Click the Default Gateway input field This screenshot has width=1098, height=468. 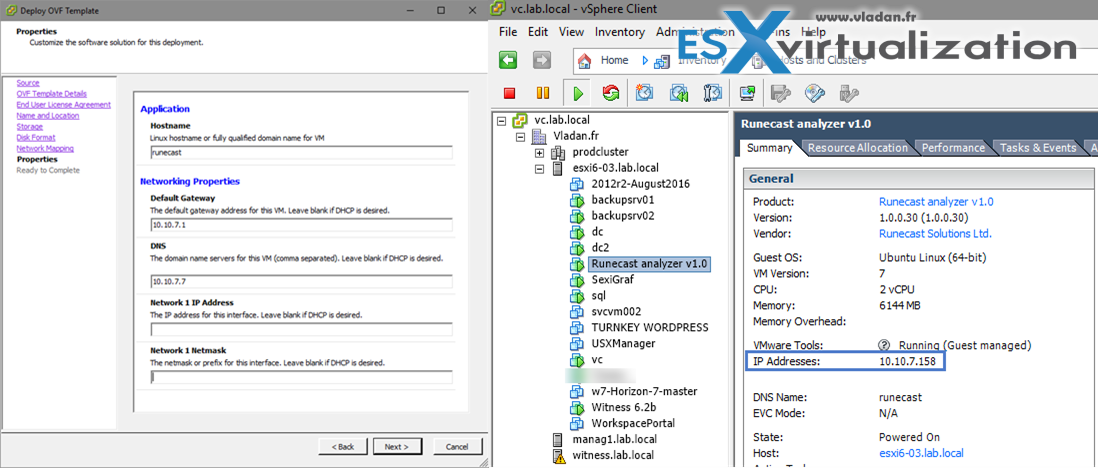[x=302, y=225]
